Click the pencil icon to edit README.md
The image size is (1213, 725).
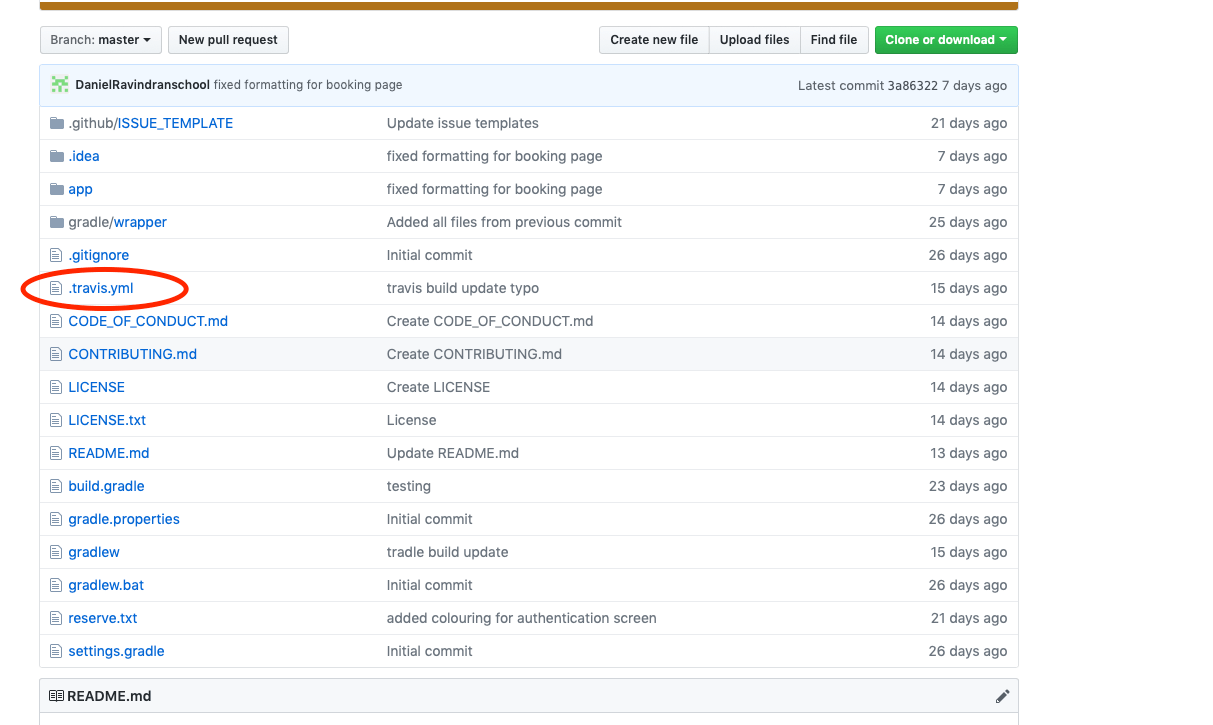[1003, 695]
